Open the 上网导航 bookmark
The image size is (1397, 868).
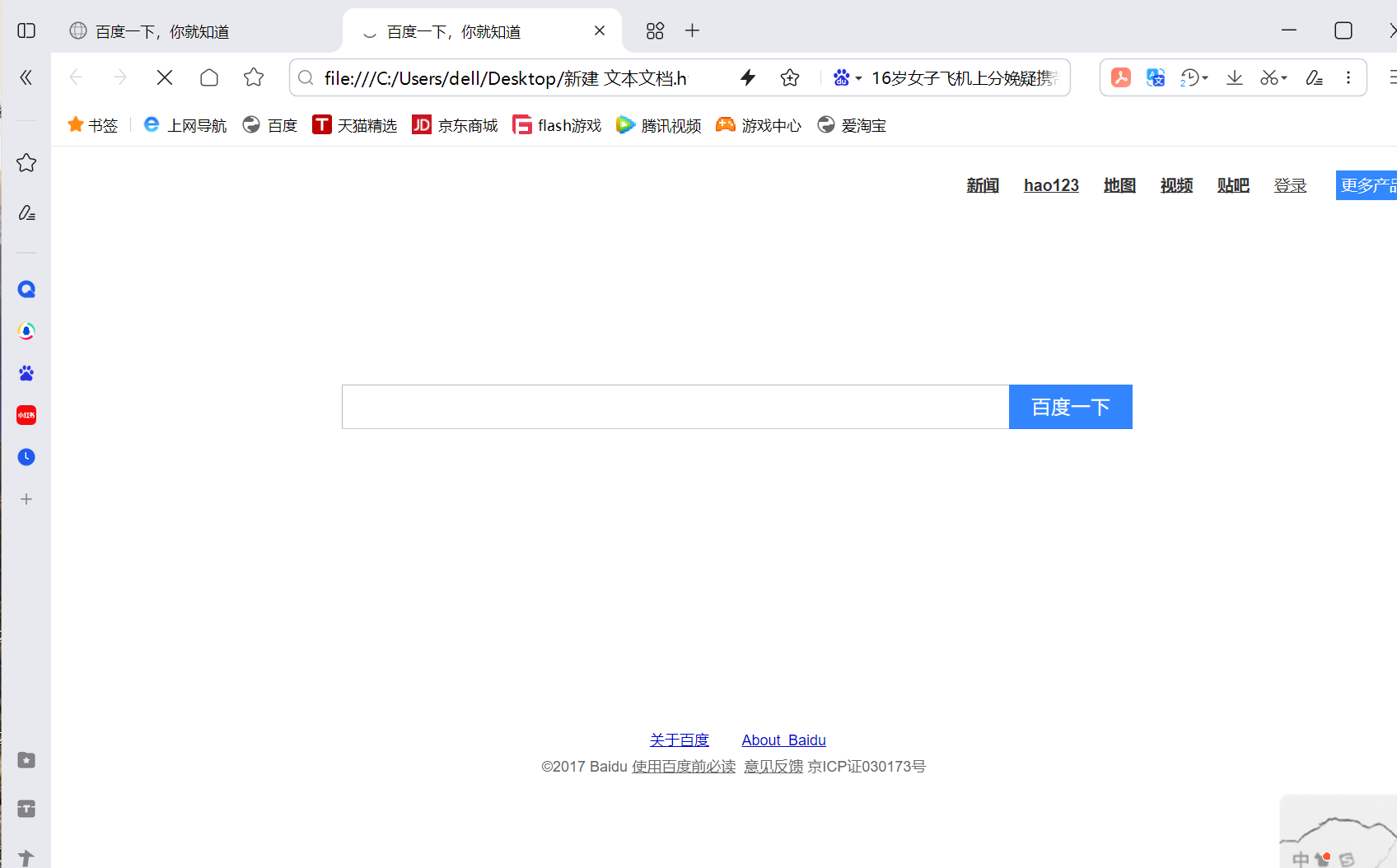coord(185,125)
